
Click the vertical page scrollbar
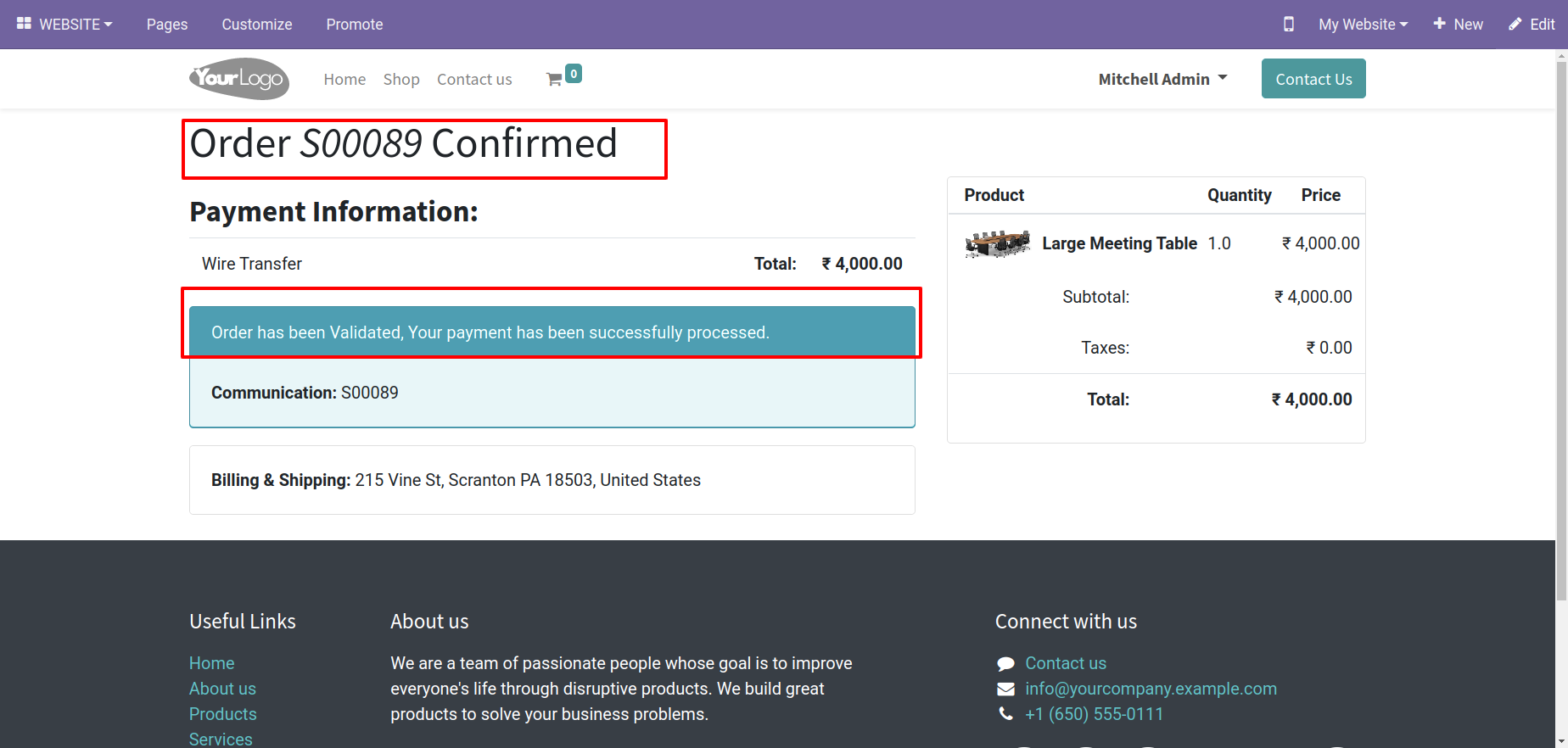[1561, 339]
